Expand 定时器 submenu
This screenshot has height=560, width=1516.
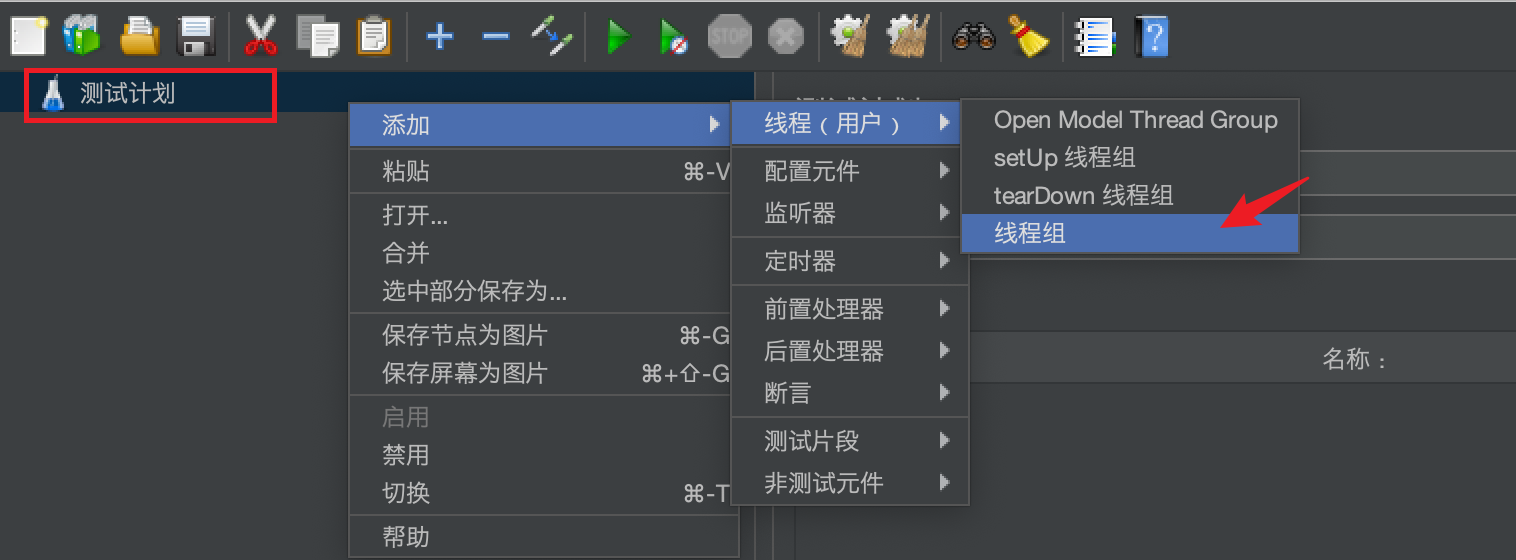(x=851, y=261)
